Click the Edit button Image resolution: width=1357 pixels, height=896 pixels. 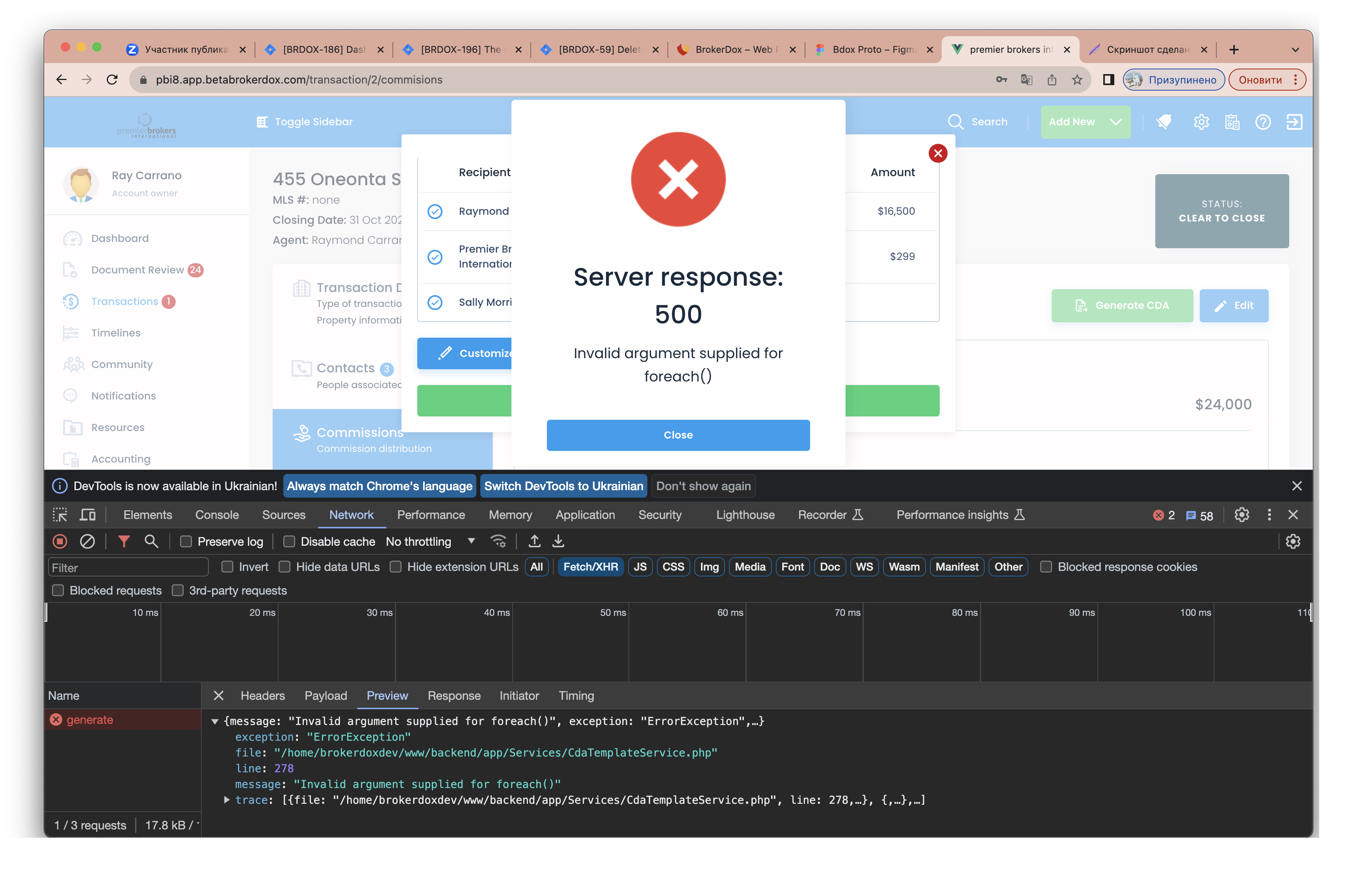pyautogui.click(x=1234, y=306)
